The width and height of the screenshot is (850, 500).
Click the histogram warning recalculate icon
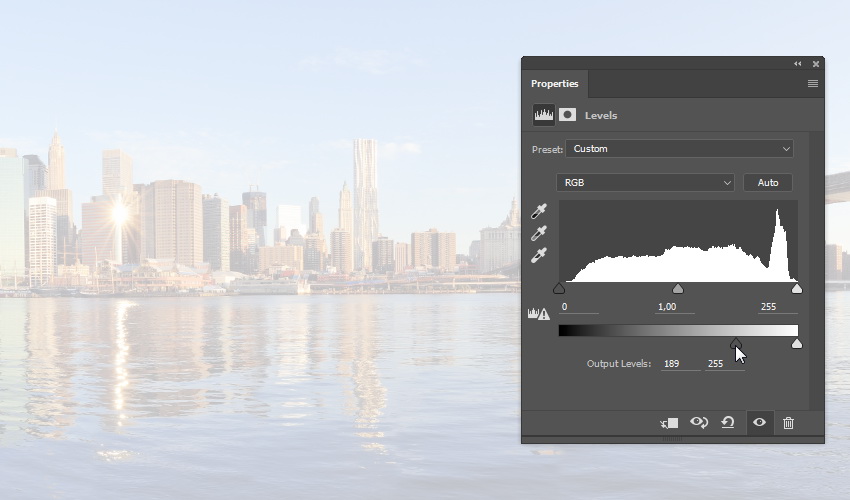[x=539, y=313]
